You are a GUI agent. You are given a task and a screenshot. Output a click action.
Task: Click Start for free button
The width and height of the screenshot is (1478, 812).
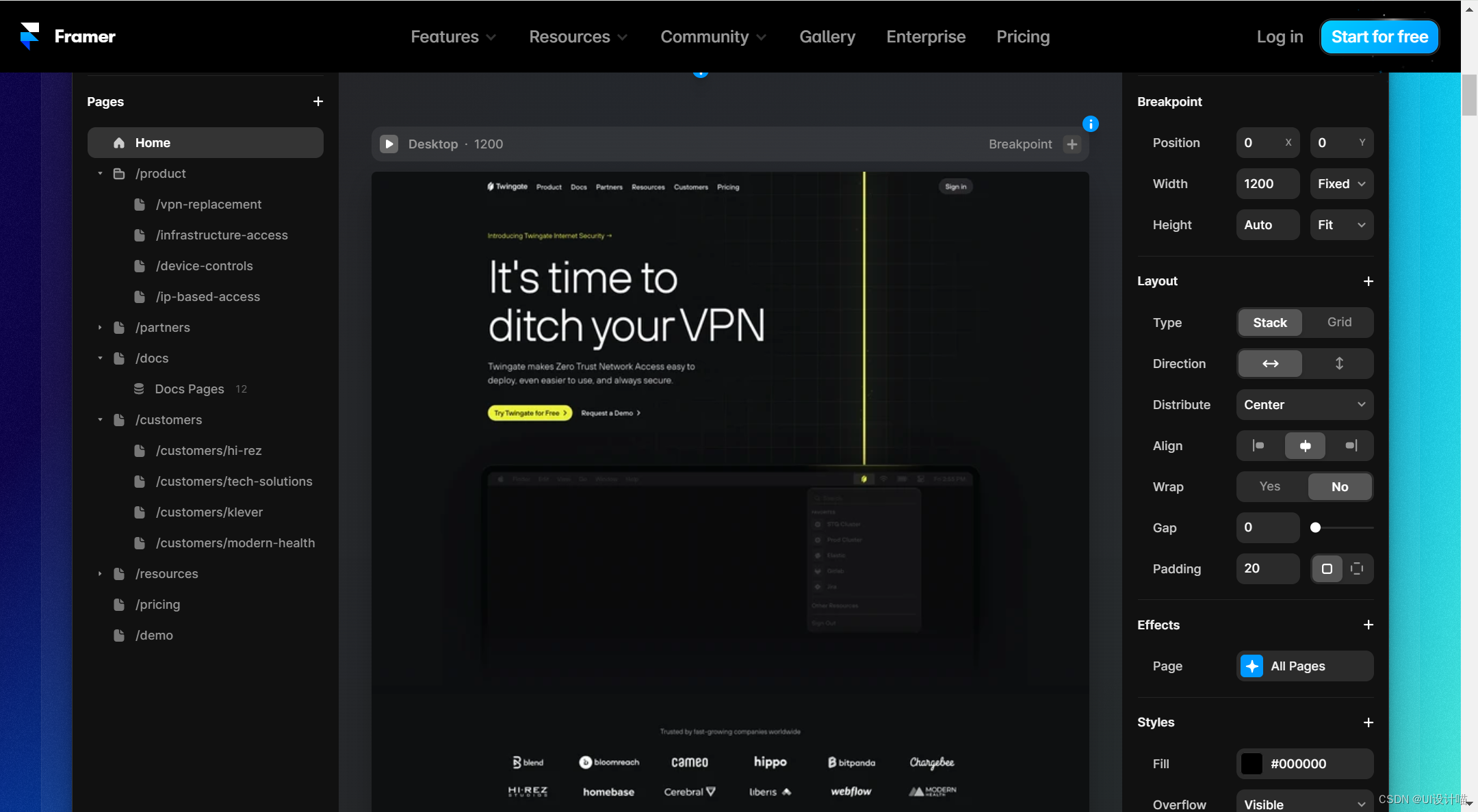[1379, 37]
